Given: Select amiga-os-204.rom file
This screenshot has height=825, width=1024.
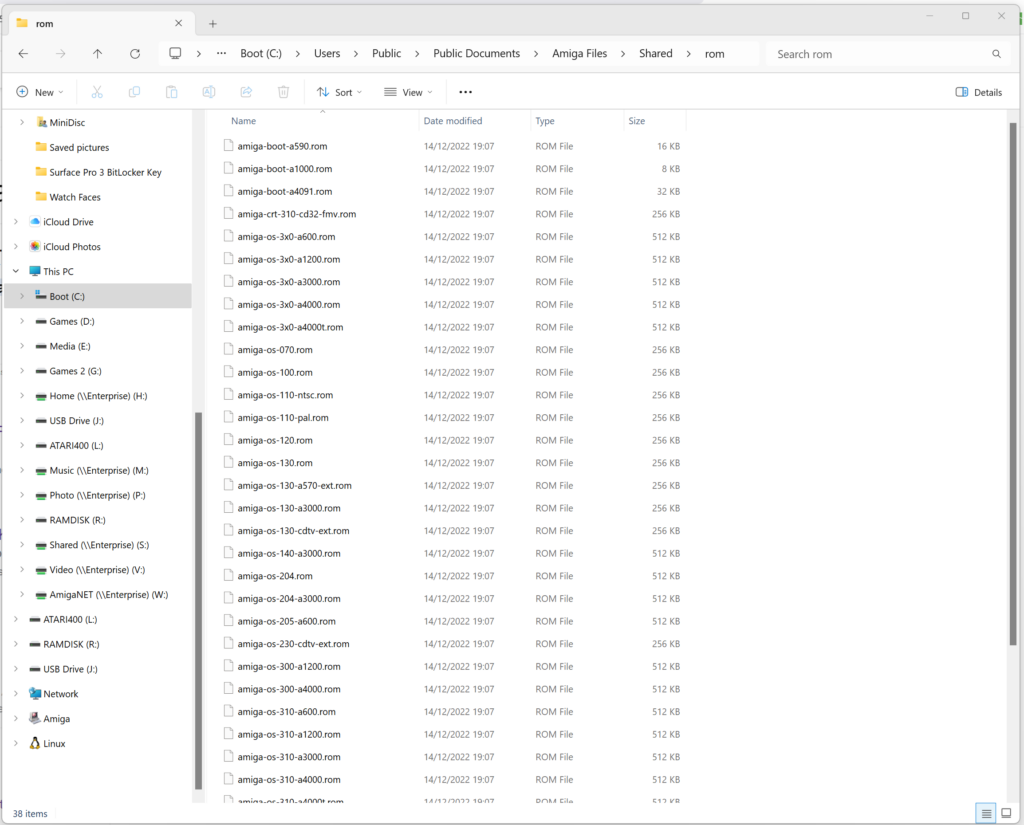Looking at the screenshot, I should [x=275, y=575].
